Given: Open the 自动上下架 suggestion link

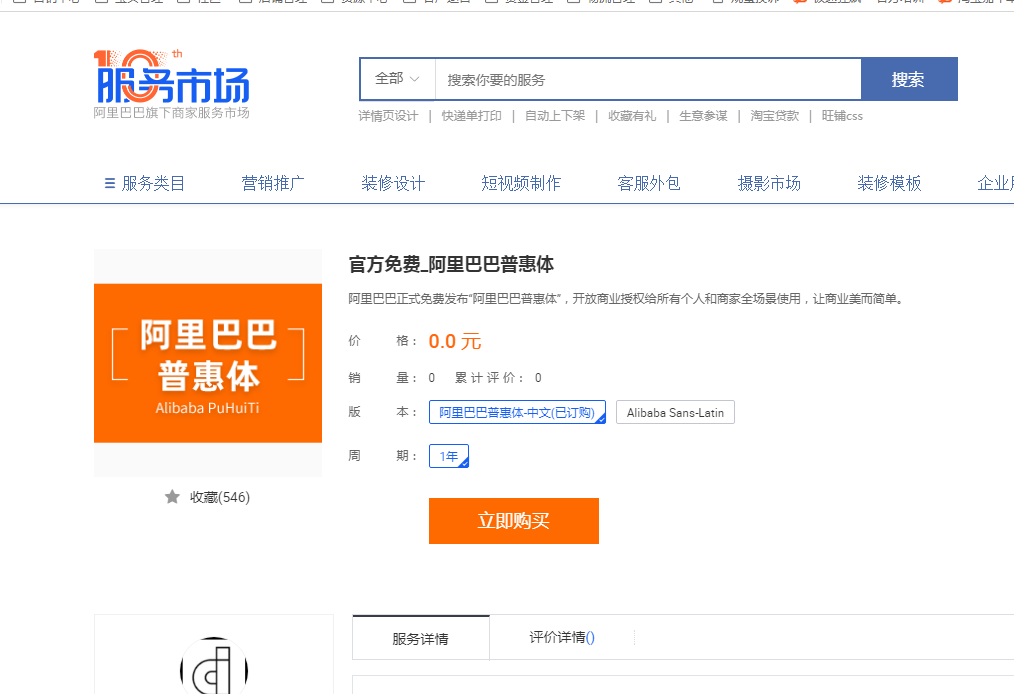Looking at the screenshot, I should (x=555, y=116).
